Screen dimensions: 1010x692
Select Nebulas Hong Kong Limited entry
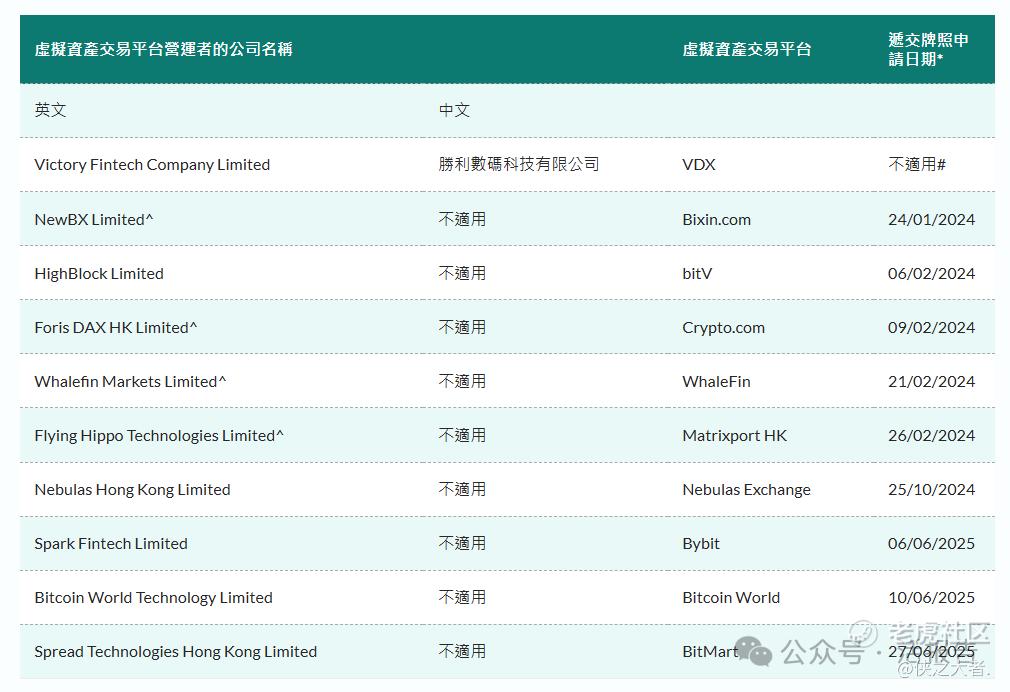coord(132,490)
